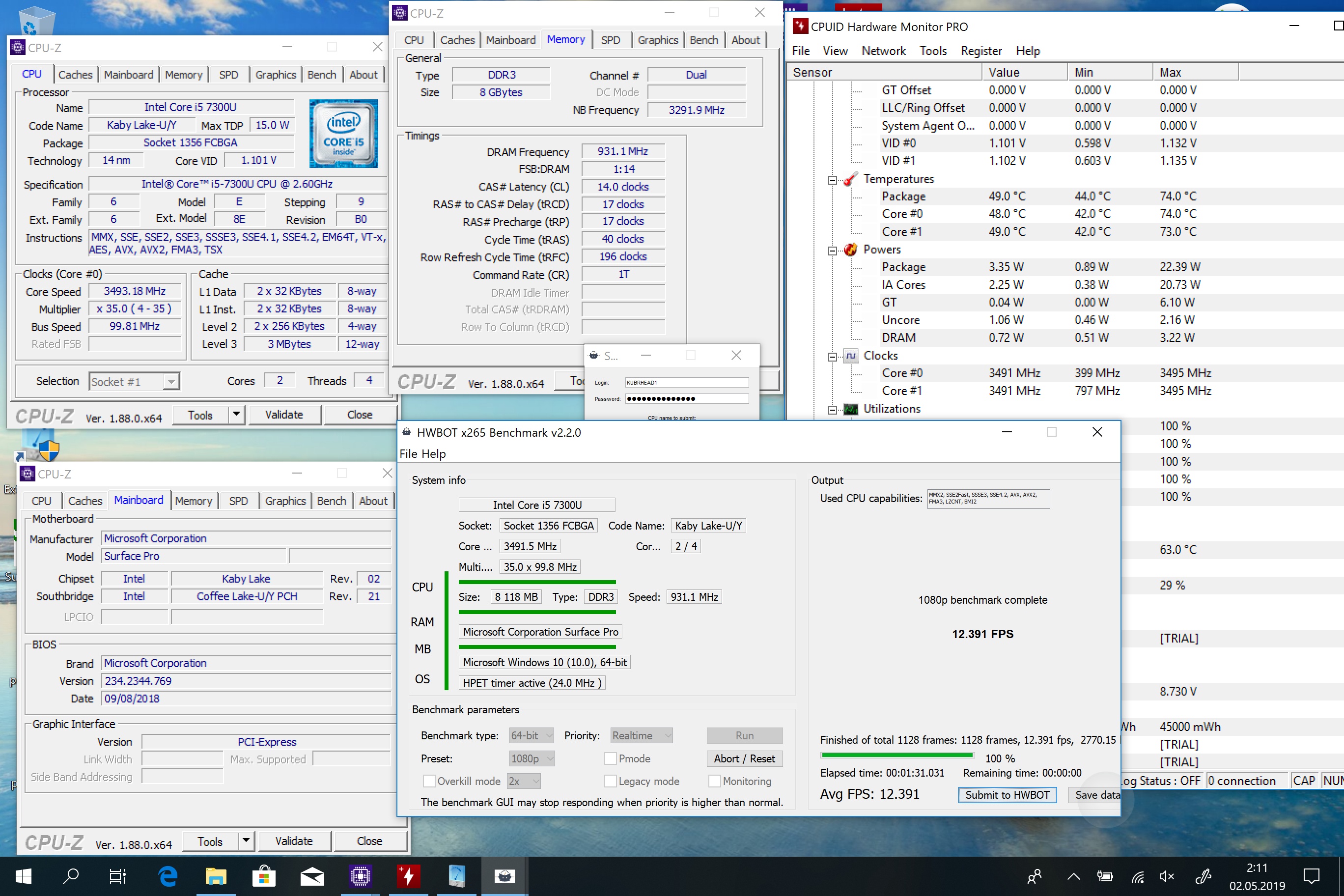Show hidden system tray icons
This screenshot has width=1344, height=896.
[1073, 876]
